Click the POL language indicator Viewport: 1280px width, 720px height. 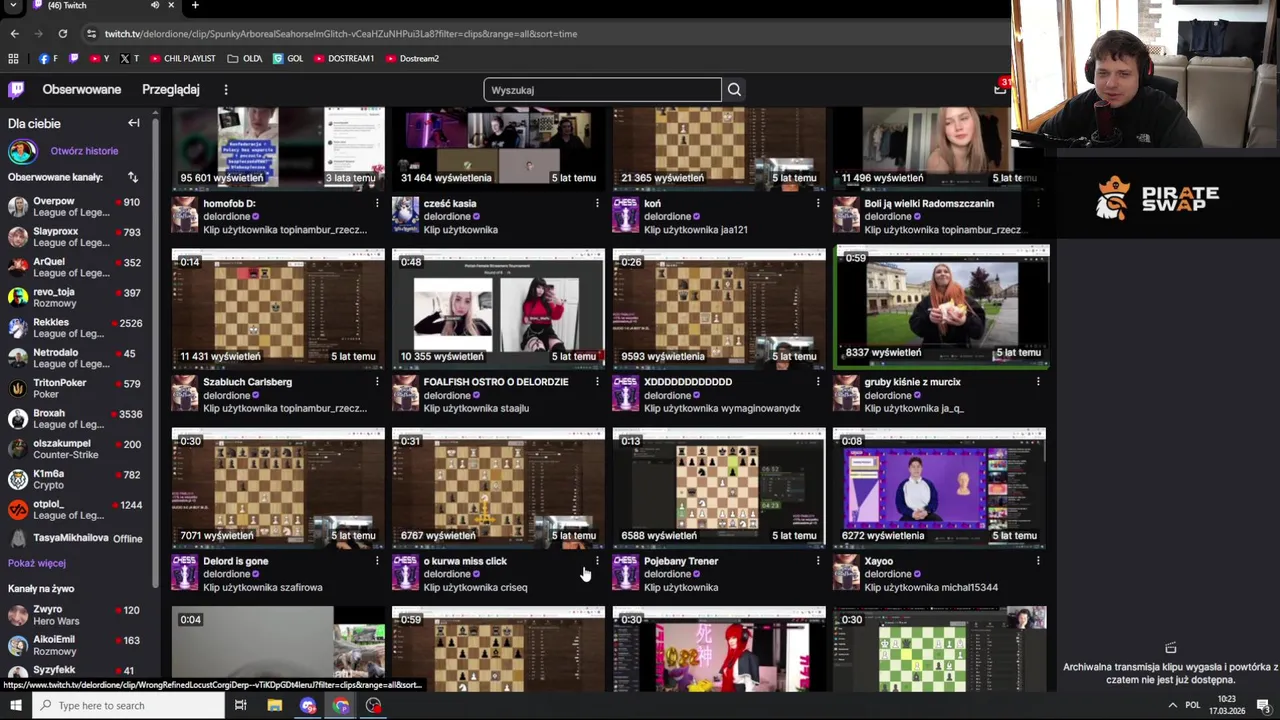(x=1193, y=706)
